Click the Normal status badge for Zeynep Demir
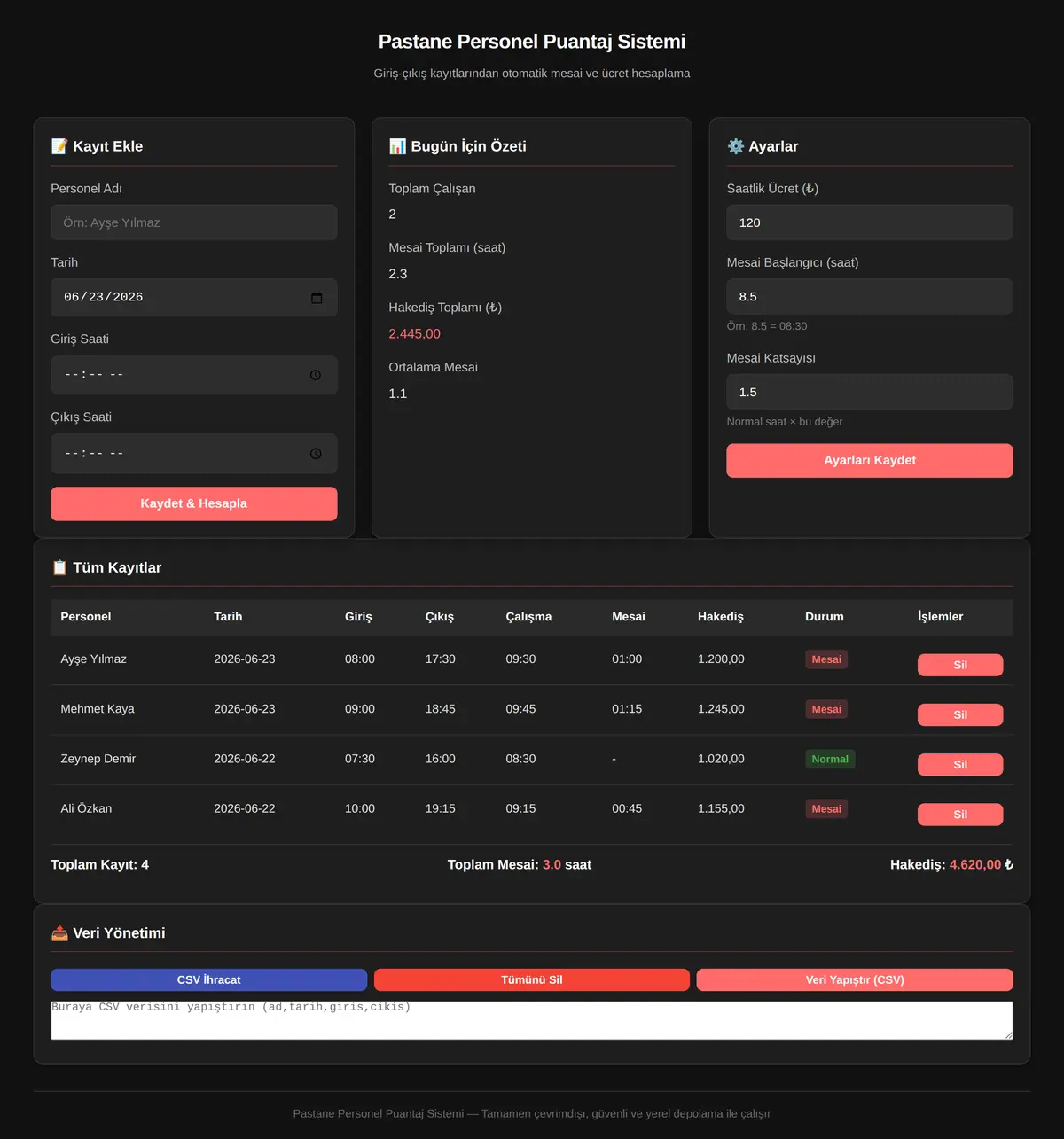 pyautogui.click(x=830, y=759)
